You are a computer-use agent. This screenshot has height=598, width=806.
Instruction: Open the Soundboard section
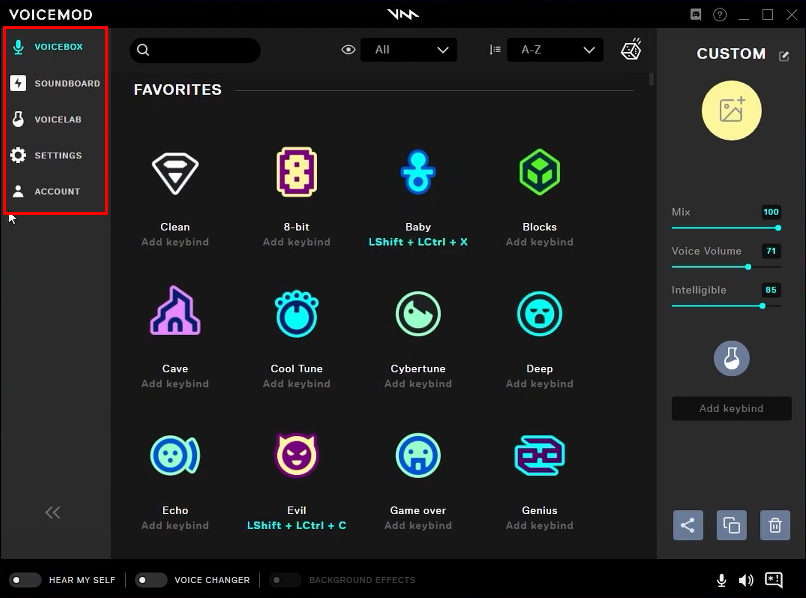click(x=55, y=83)
